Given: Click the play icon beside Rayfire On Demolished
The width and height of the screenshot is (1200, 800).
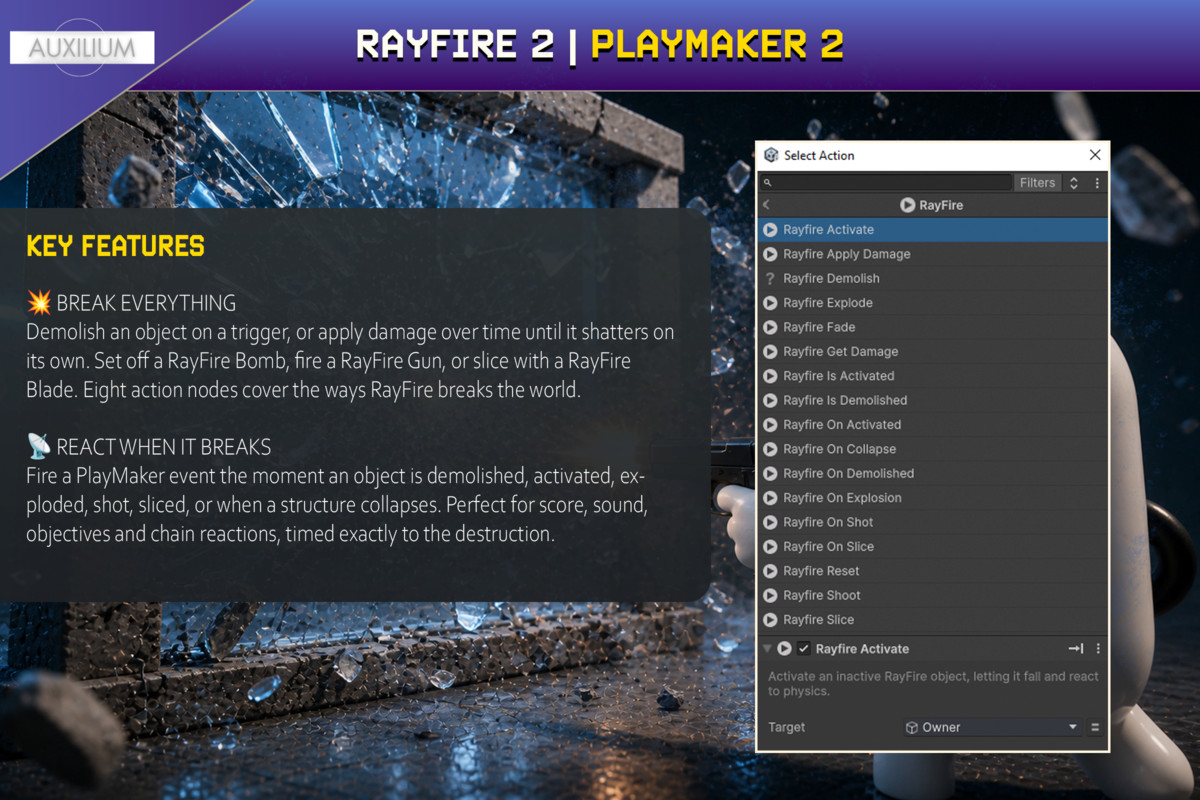Looking at the screenshot, I should tap(770, 473).
